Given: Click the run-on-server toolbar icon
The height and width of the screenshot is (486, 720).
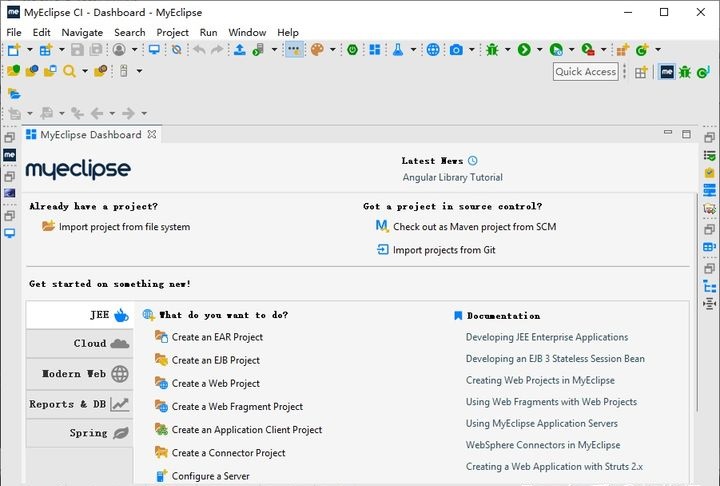Looking at the screenshot, I should pyautogui.click(x=259, y=50).
